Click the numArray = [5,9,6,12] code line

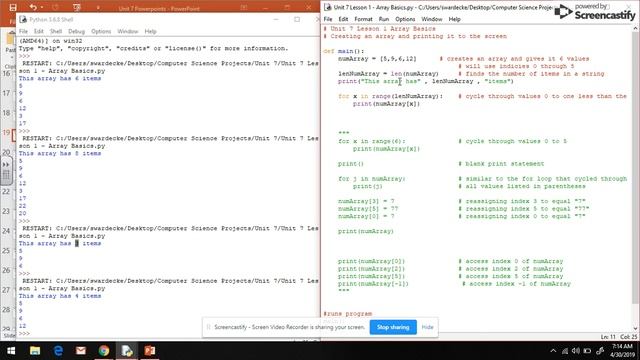point(377,59)
